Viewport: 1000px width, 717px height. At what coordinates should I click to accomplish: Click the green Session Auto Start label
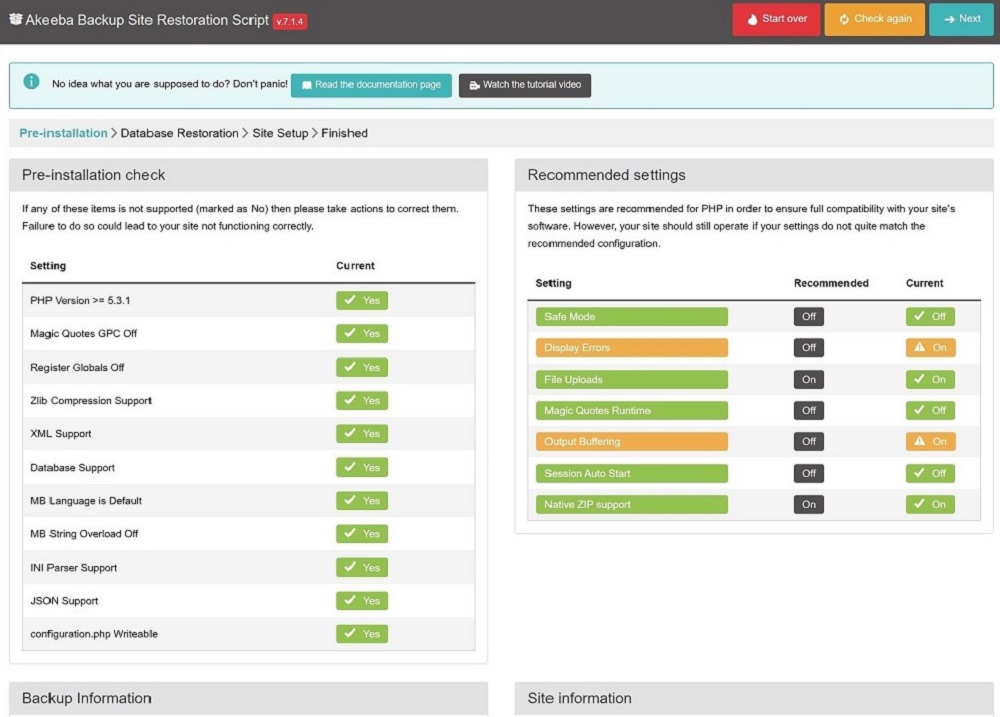click(x=631, y=473)
